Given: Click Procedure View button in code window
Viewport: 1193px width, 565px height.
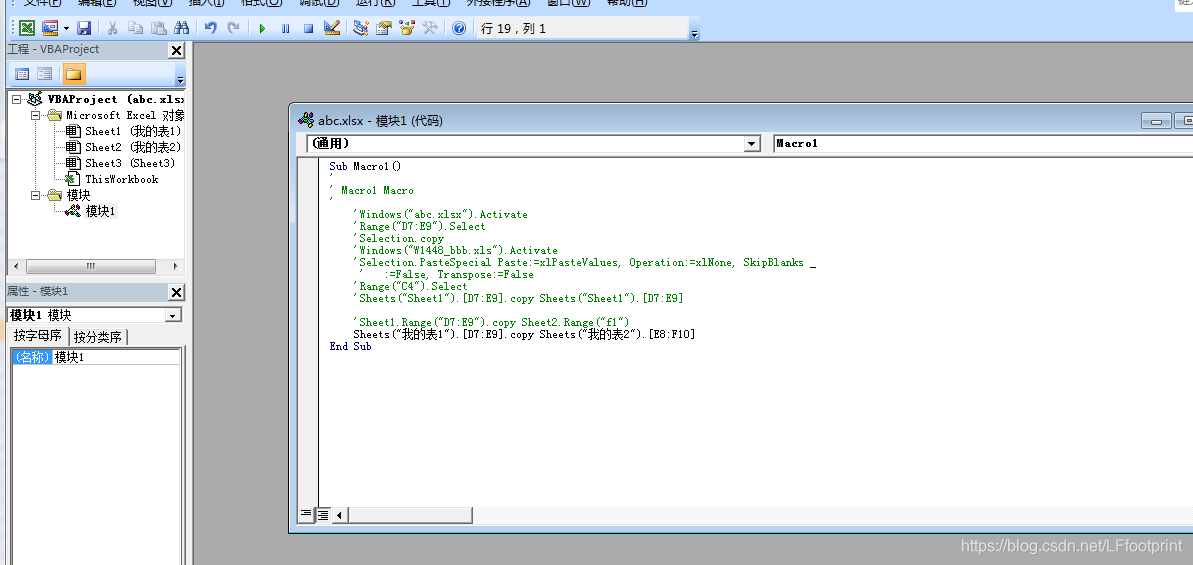Looking at the screenshot, I should (x=306, y=515).
